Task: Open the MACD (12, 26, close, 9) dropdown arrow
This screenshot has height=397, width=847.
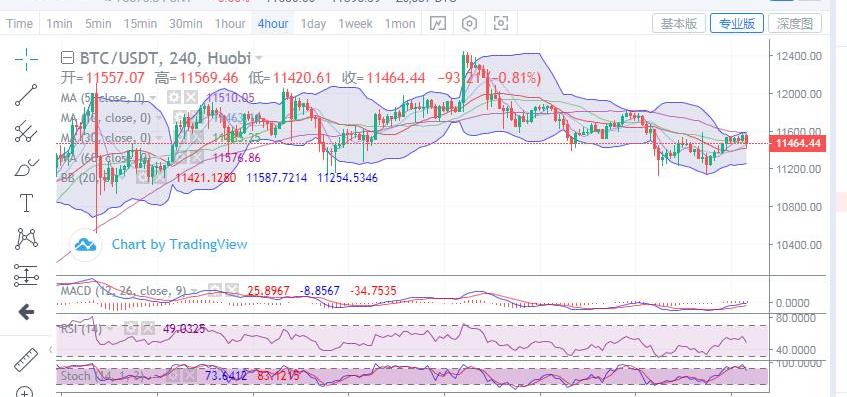Action: click(x=194, y=291)
